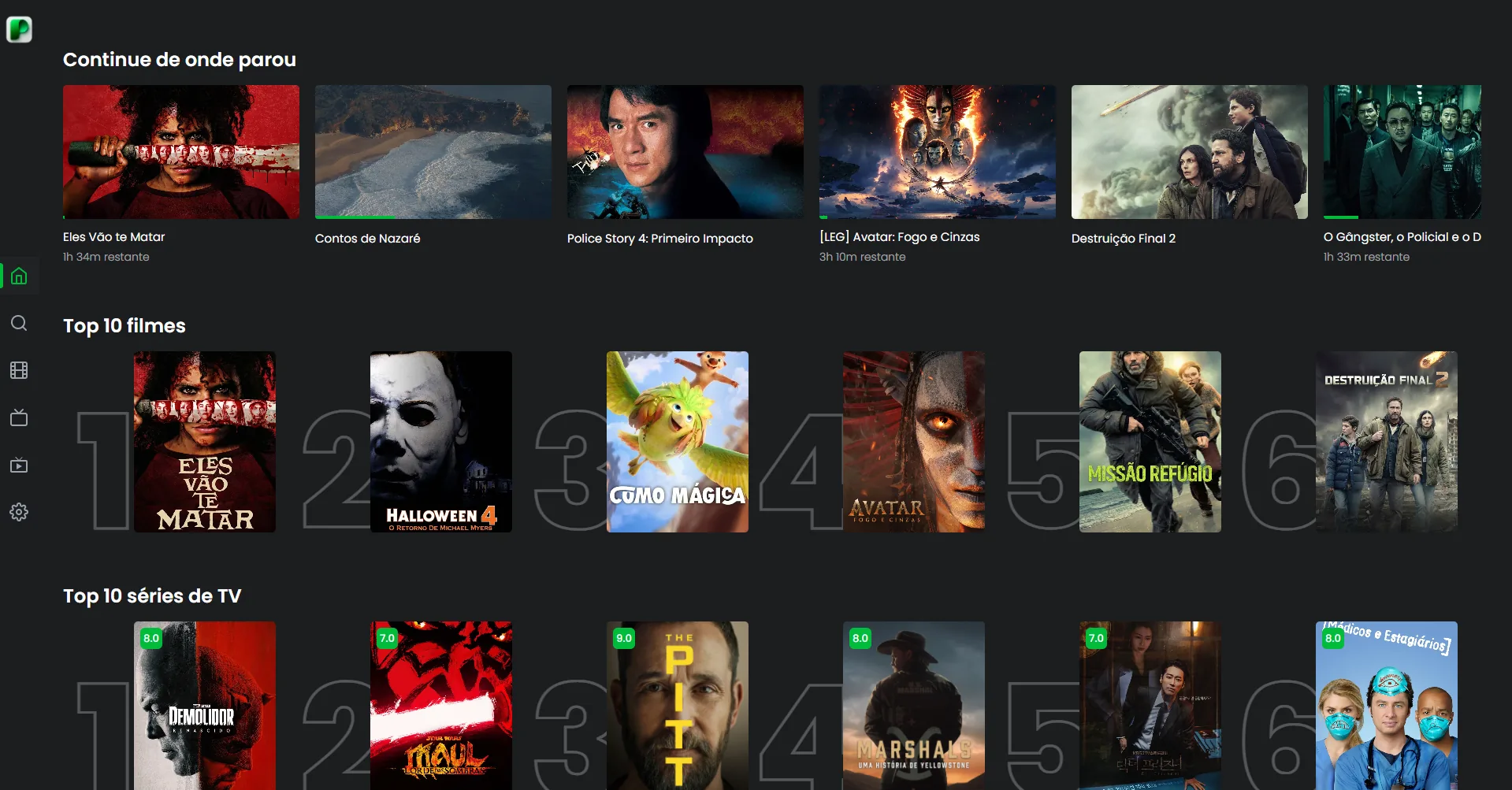Open the TV series sidebar icon

pos(19,417)
